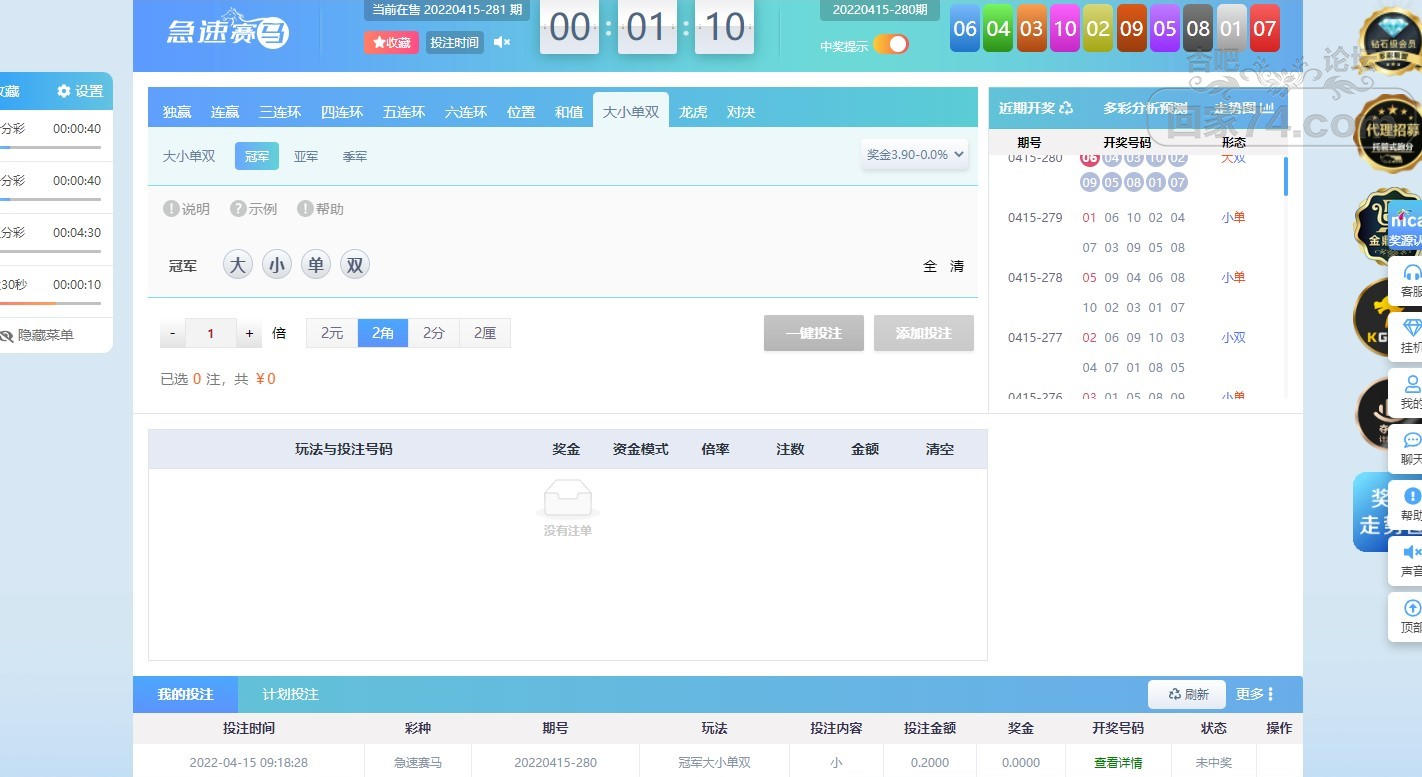
Task: Open the 奖金3.90-0.0% dropdown
Action: coord(914,155)
